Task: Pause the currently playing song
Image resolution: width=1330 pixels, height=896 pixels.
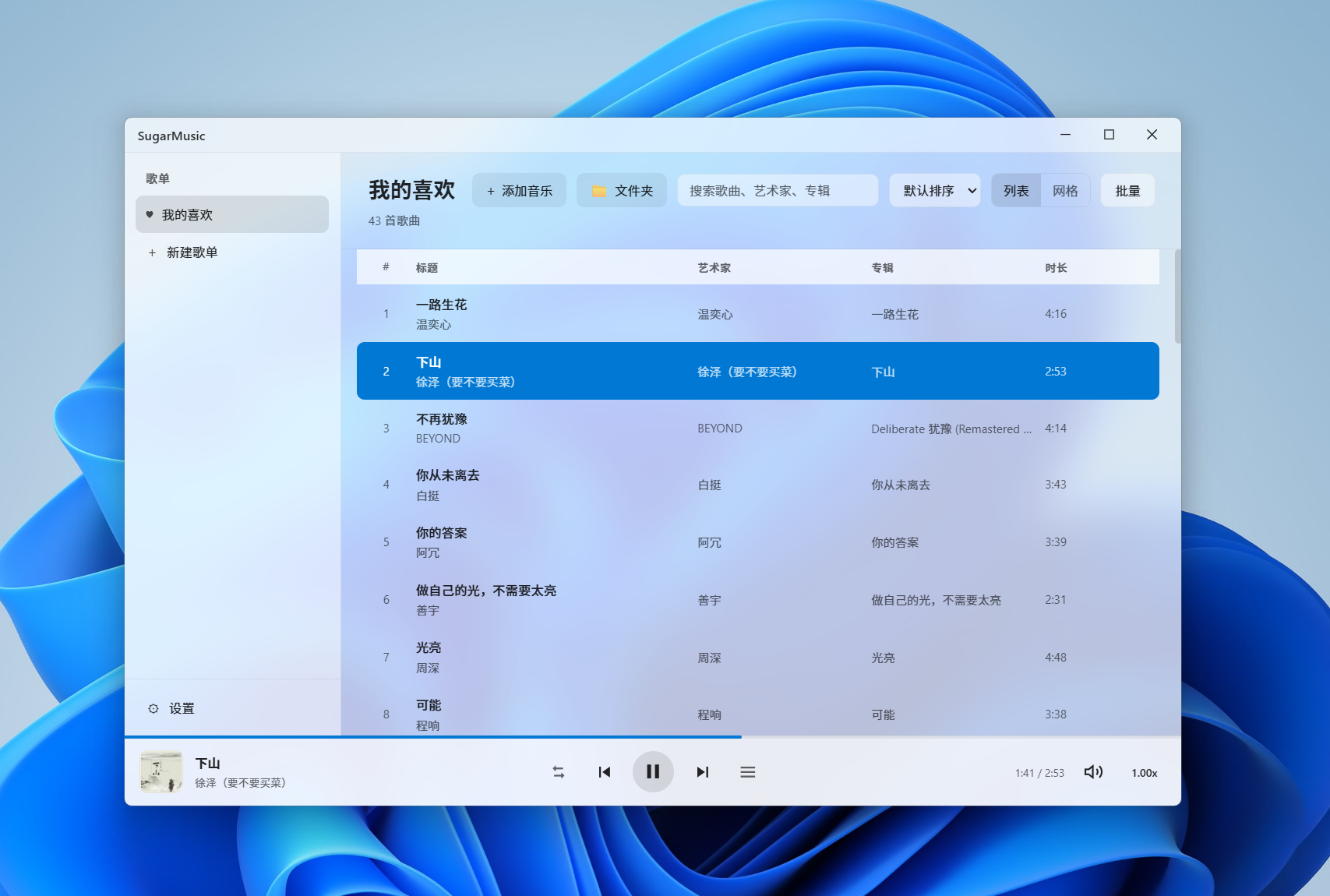Action: pyautogui.click(x=653, y=772)
